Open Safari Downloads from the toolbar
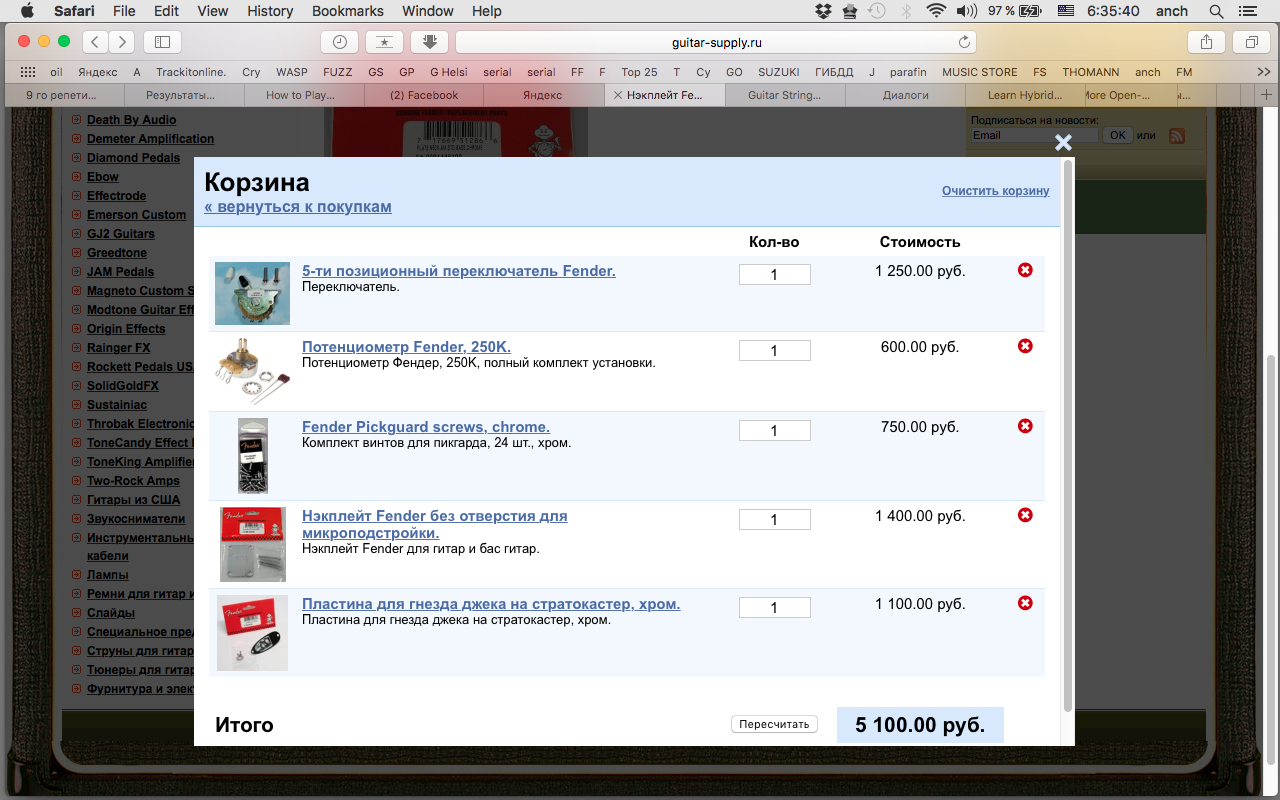The image size is (1280, 800). click(x=429, y=42)
